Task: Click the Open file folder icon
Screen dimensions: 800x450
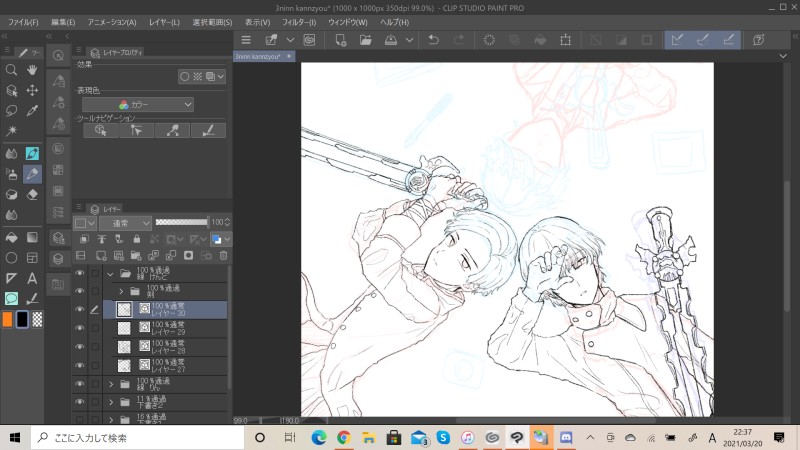Action: click(366, 40)
